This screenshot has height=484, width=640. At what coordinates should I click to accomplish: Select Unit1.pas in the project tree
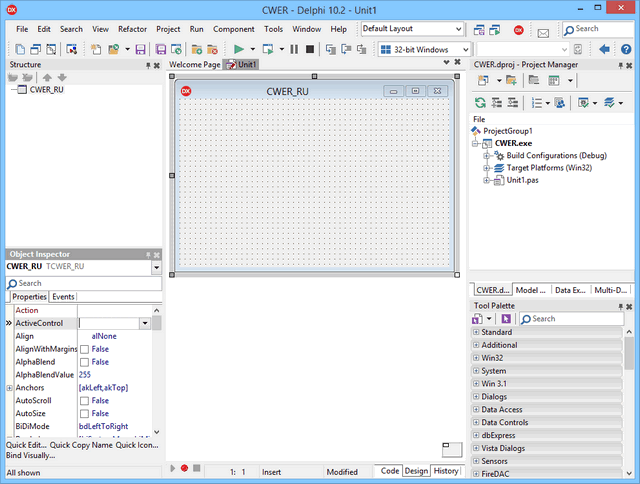(x=525, y=181)
